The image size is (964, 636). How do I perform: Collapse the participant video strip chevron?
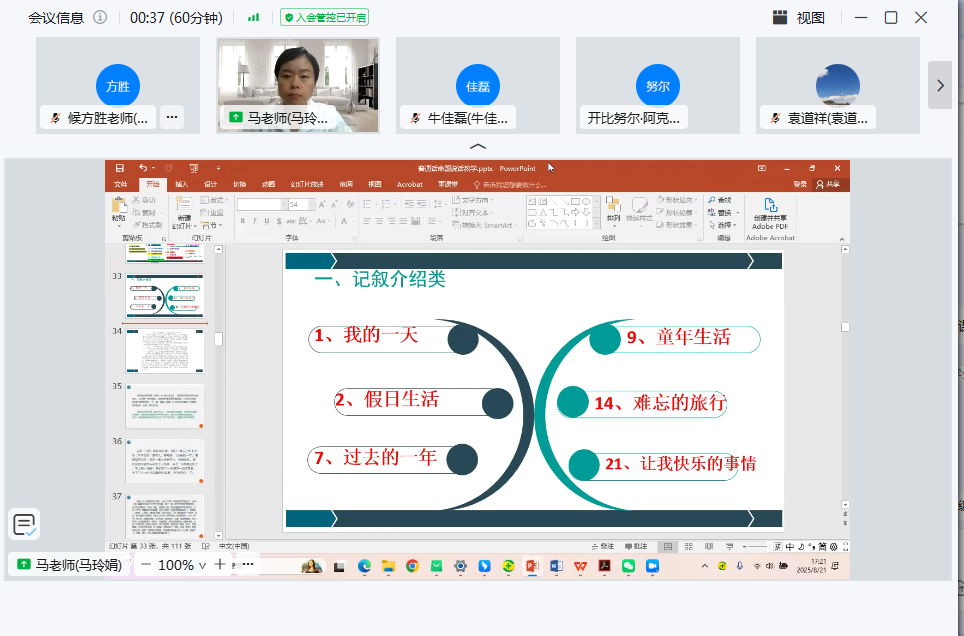tap(478, 146)
